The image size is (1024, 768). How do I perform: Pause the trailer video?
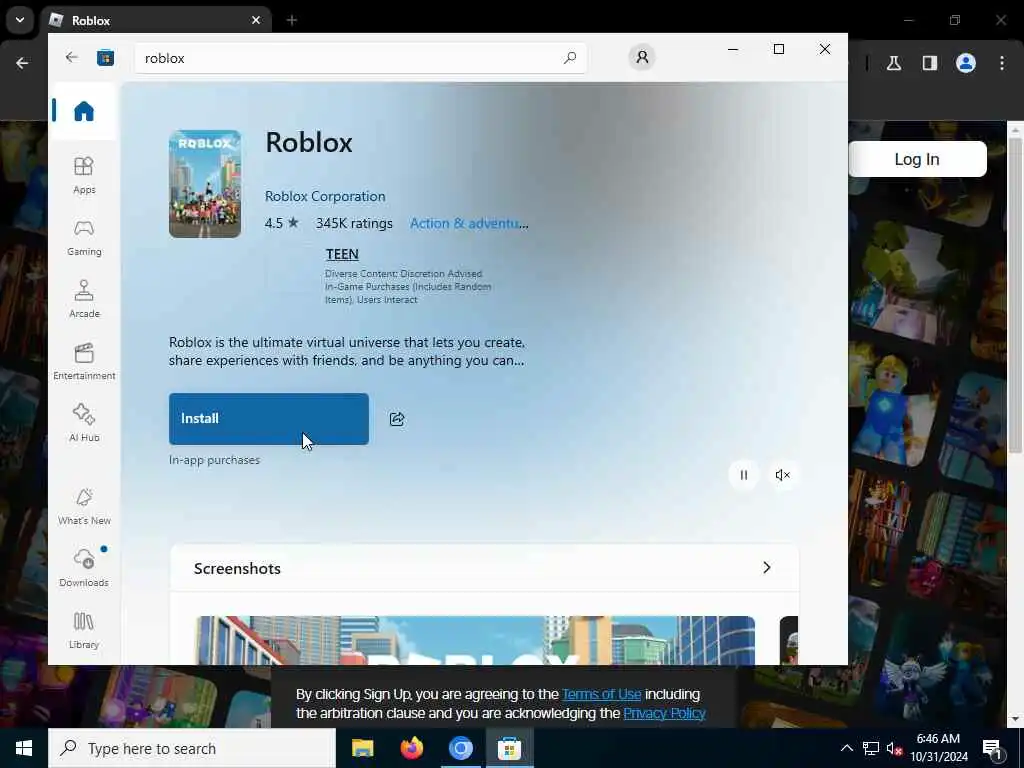[743, 475]
